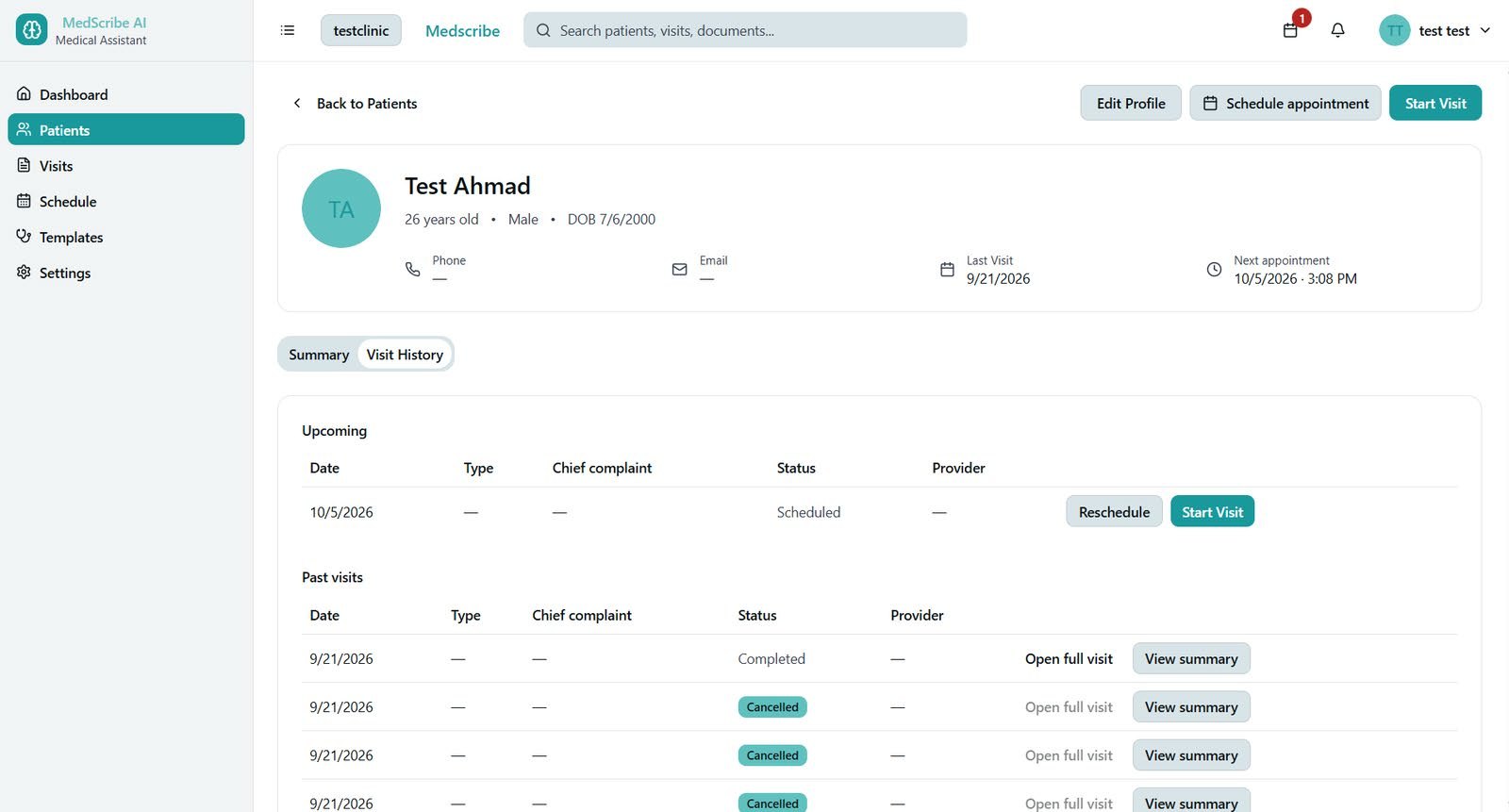Screen dimensions: 1509x812
Task: Click the Settings gear icon
Action: (x=24, y=273)
